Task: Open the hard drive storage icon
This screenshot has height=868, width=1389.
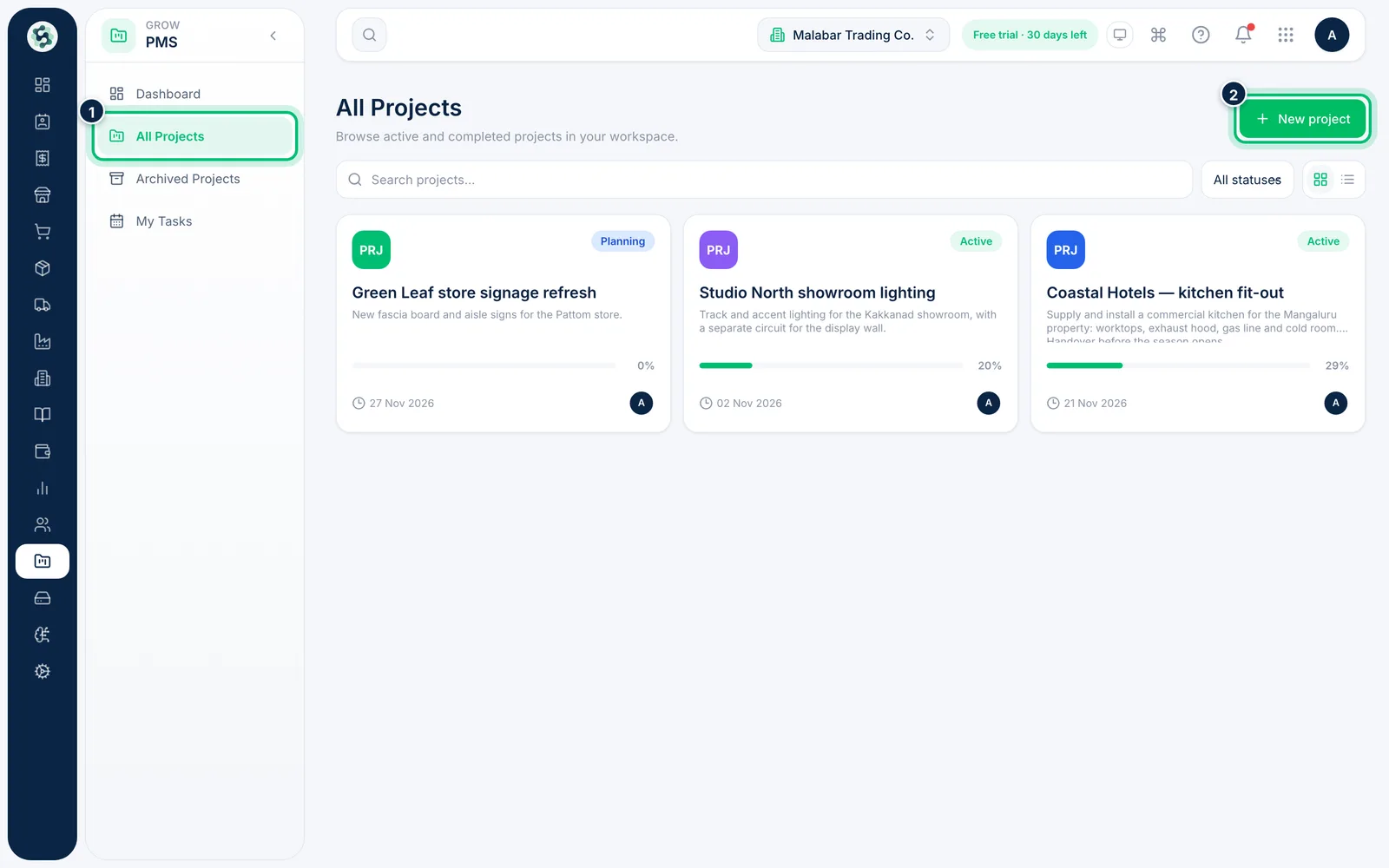Action: point(42,598)
